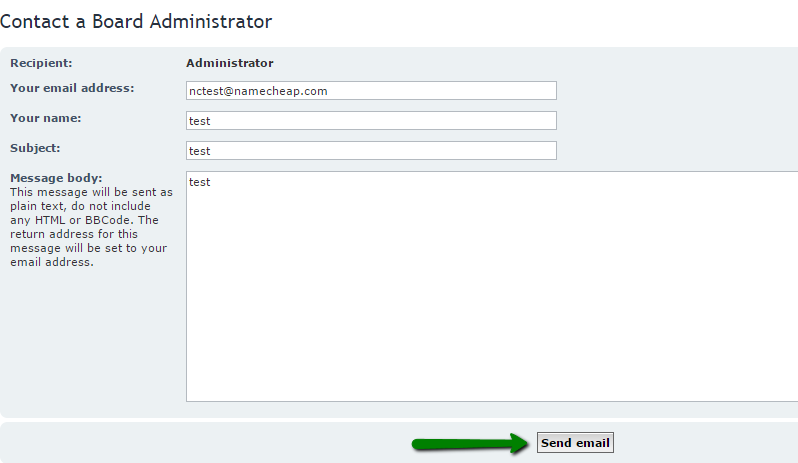Click the bottom panel left of the green arrow
Viewport: 798px width, 463px height.
(x=204, y=443)
